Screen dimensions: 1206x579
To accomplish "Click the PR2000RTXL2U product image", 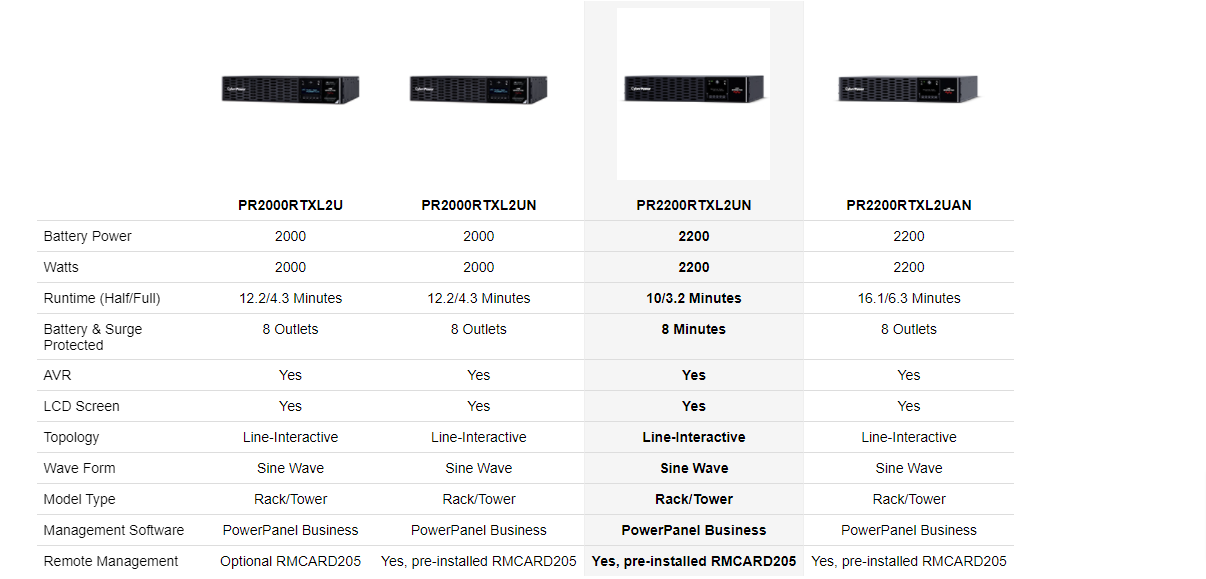I will pyautogui.click(x=290, y=89).
